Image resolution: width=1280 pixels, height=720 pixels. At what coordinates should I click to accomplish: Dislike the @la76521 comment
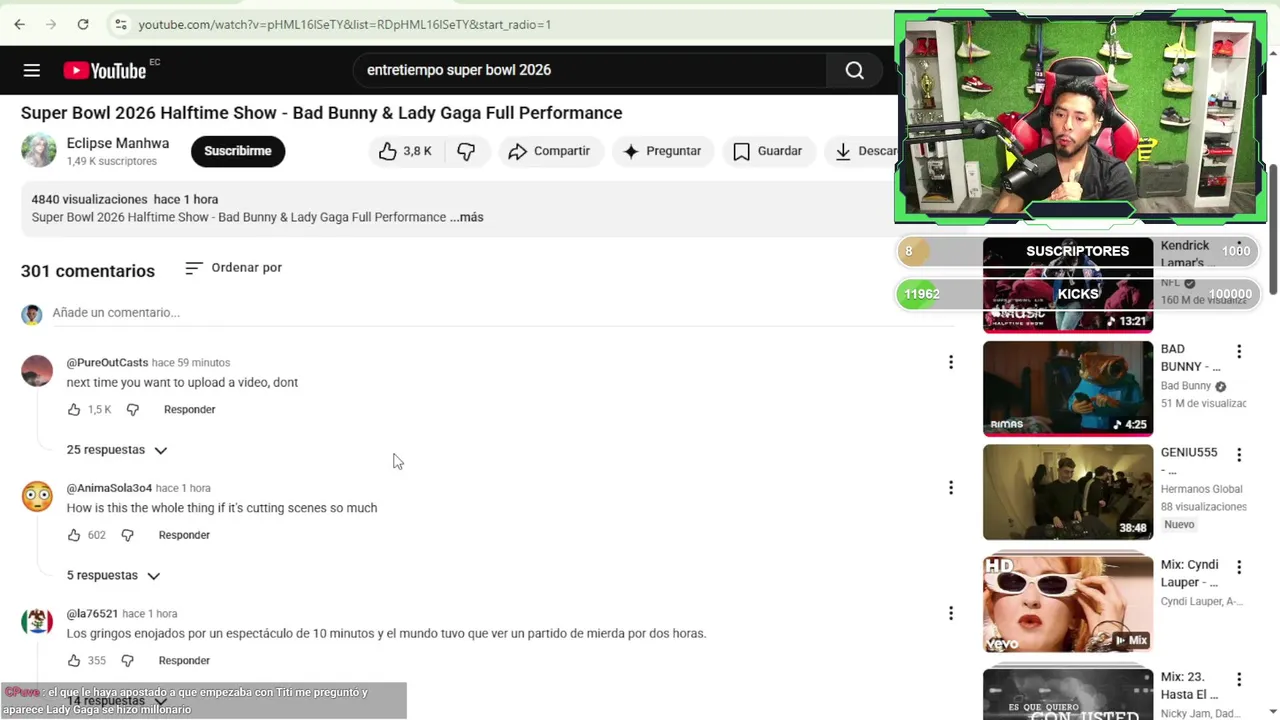[x=127, y=661]
